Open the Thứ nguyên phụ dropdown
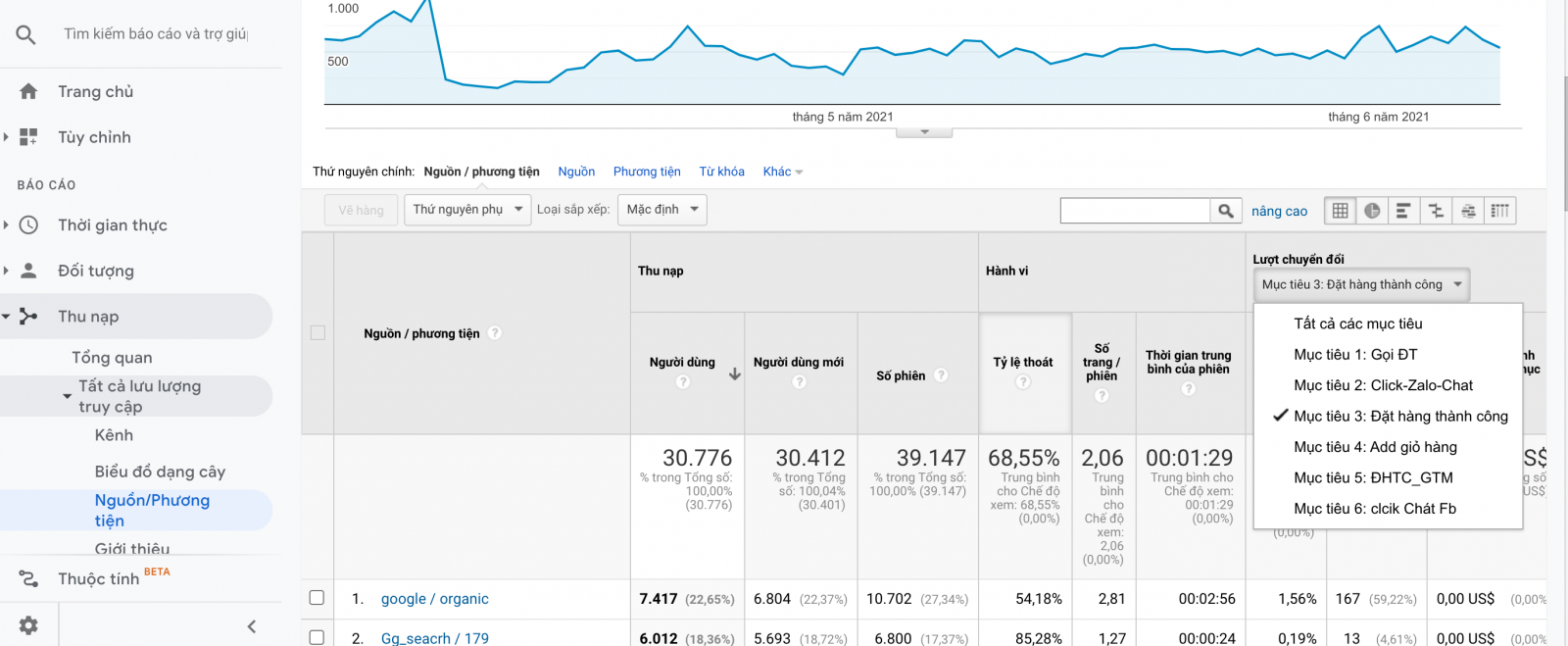The width and height of the screenshot is (1568, 646). pyautogui.click(x=467, y=210)
